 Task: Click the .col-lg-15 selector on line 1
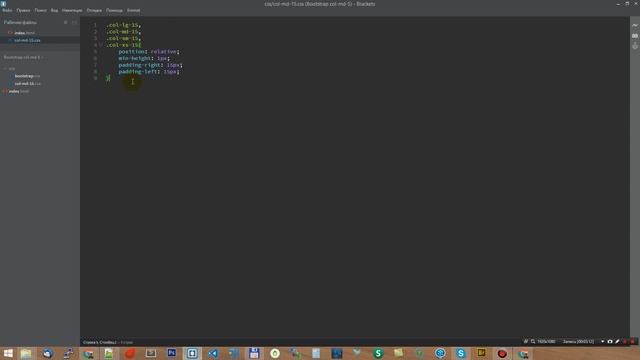(x=123, y=25)
